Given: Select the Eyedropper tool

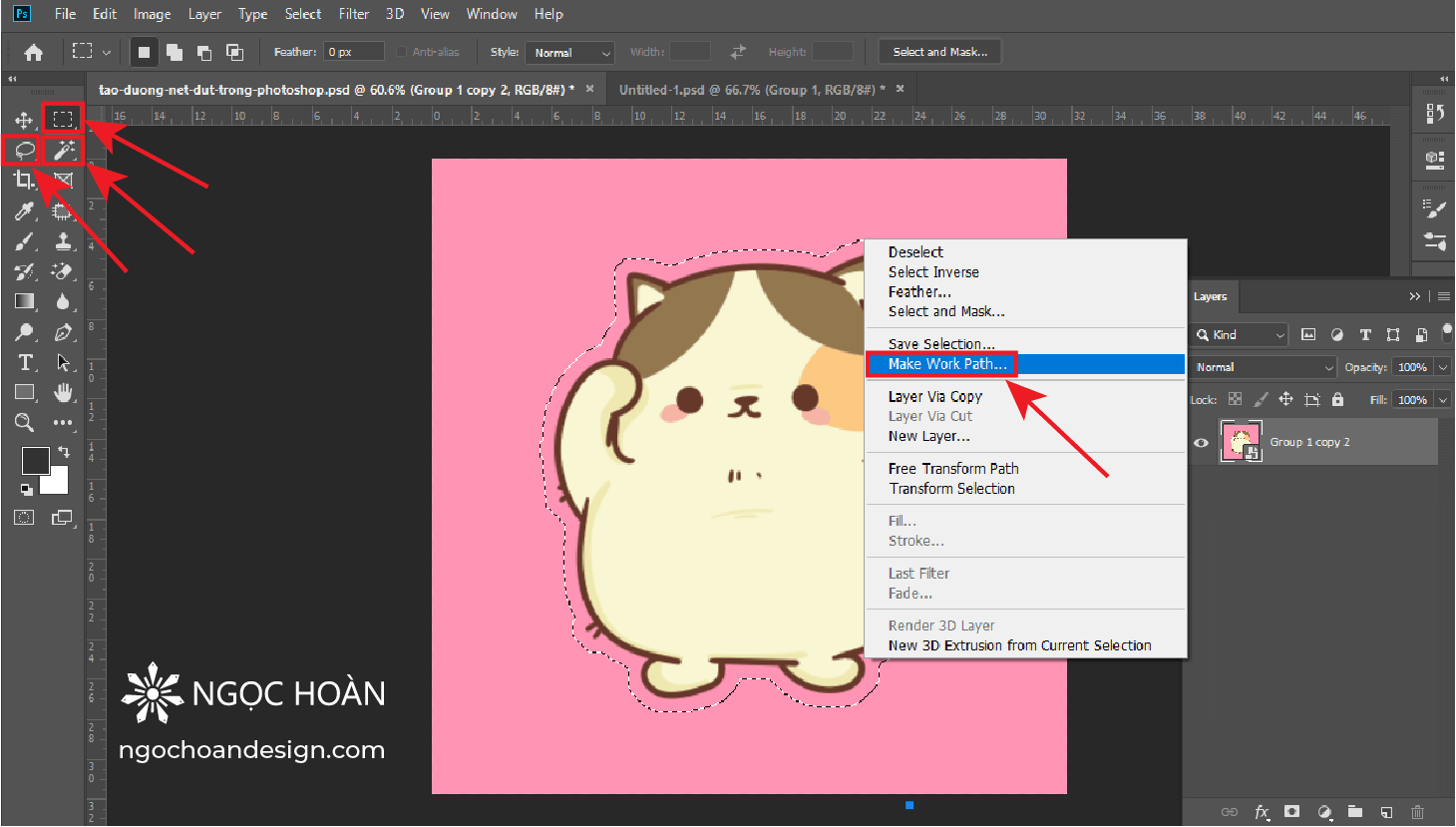Looking at the screenshot, I should pyautogui.click(x=23, y=210).
